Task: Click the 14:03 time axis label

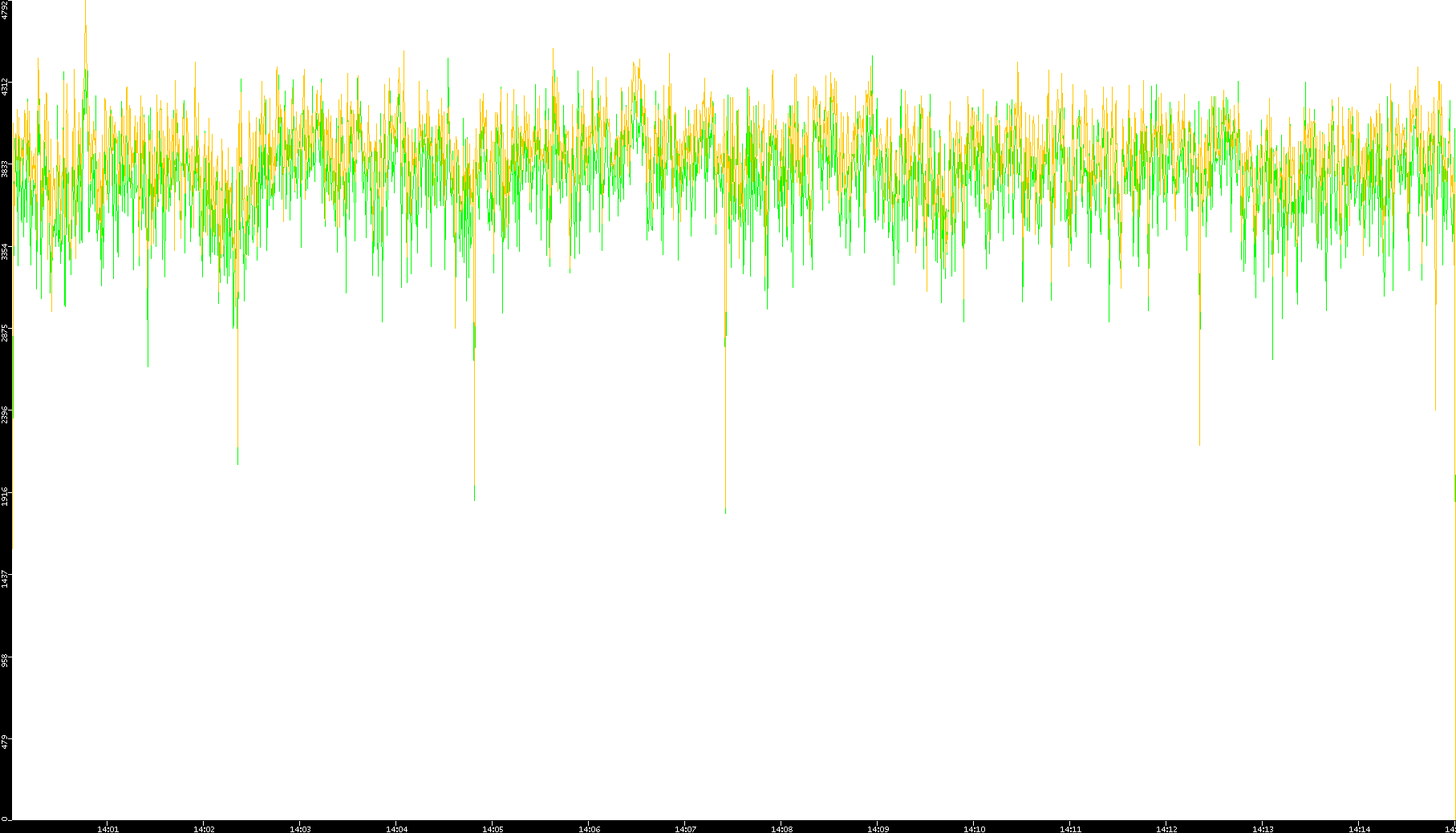Action: coord(300,829)
